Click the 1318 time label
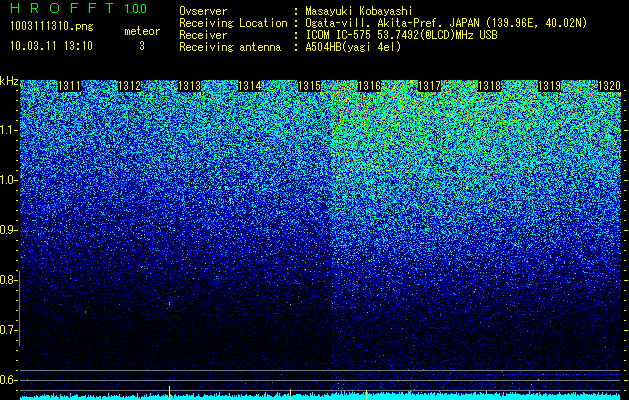The height and width of the screenshot is (400, 629). click(489, 86)
